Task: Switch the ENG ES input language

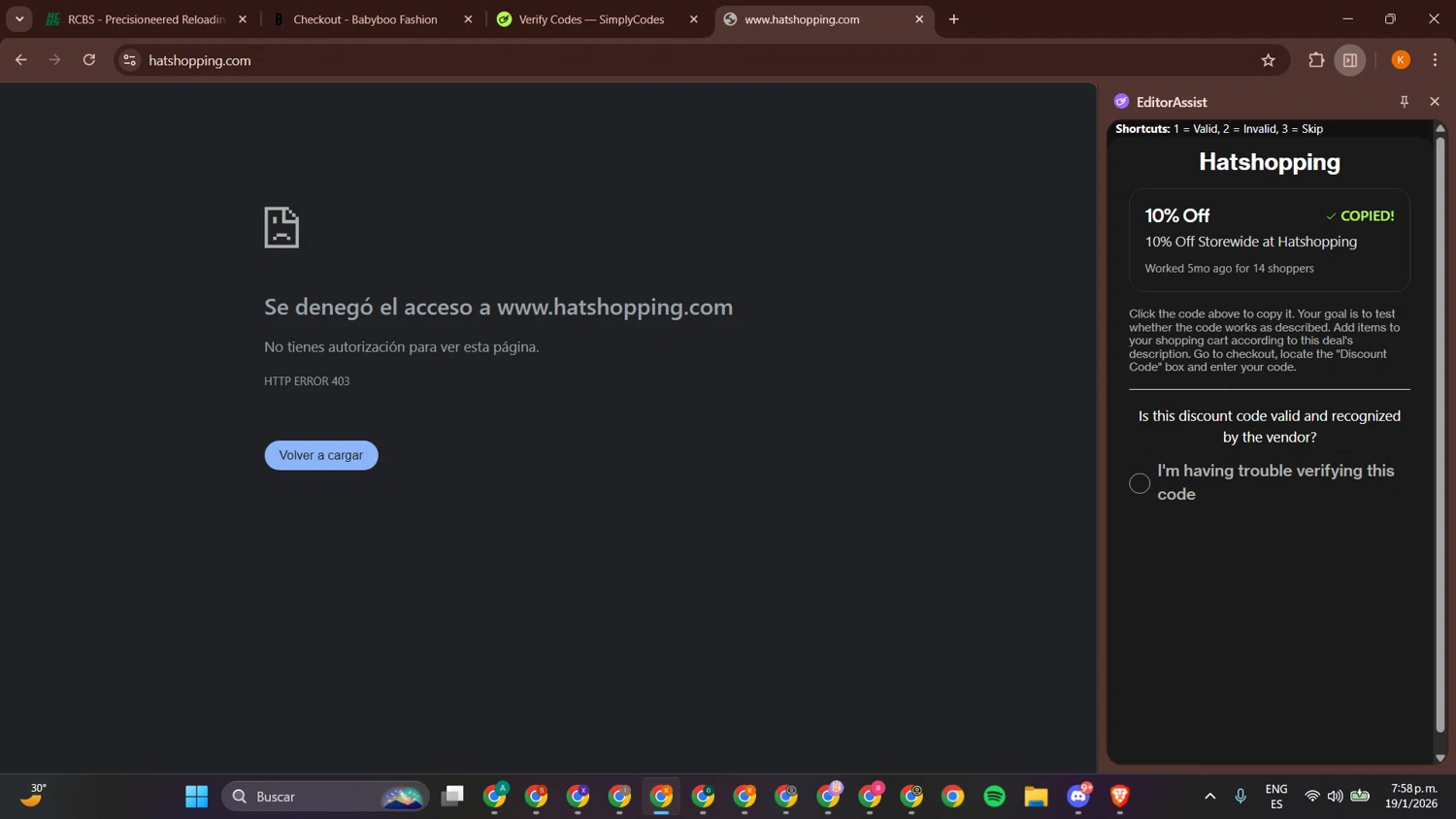Action: pyautogui.click(x=1276, y=797)
